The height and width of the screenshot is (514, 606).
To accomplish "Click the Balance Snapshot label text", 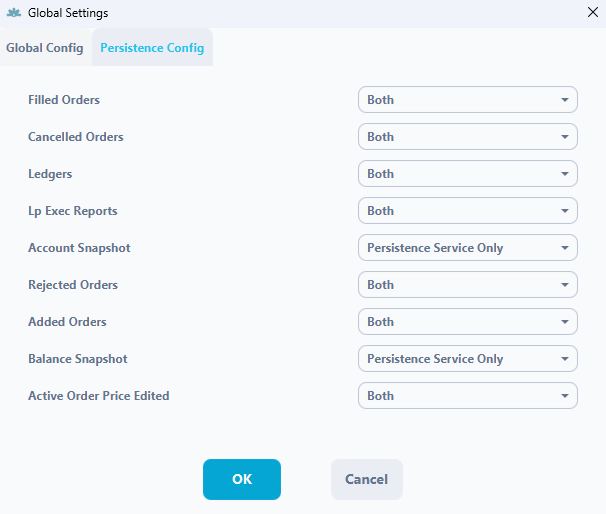I will click(78, 359).
